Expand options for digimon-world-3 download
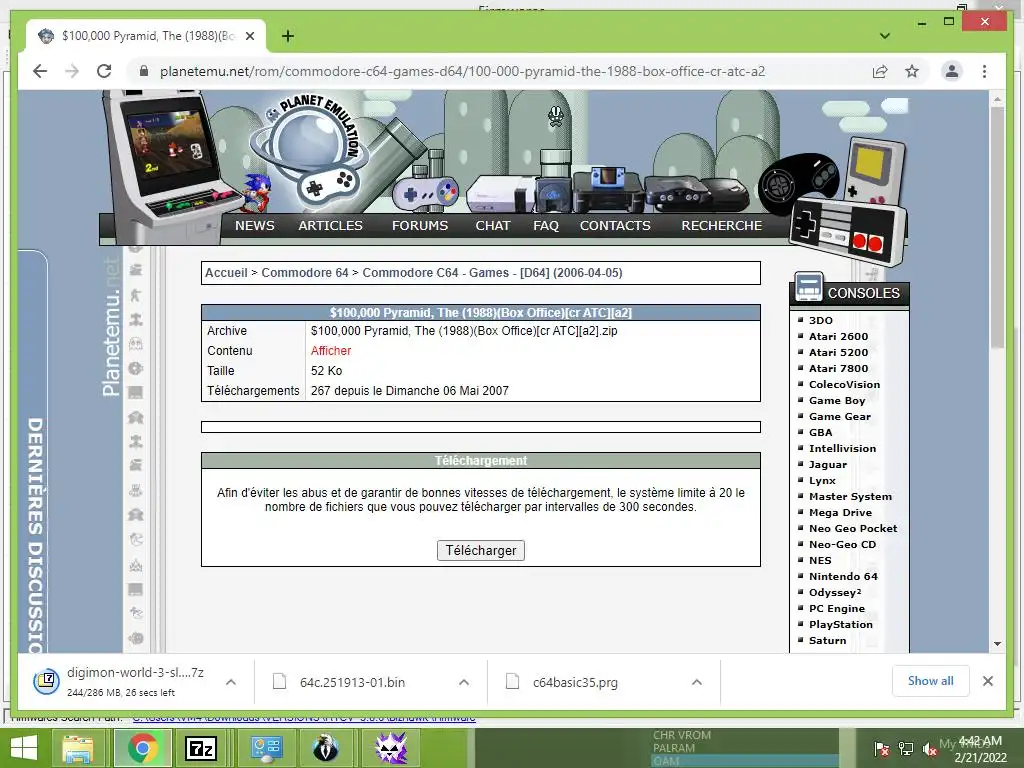Viewport: 1024px width, 768px height. pyautogui.click(x=231, y=682)
